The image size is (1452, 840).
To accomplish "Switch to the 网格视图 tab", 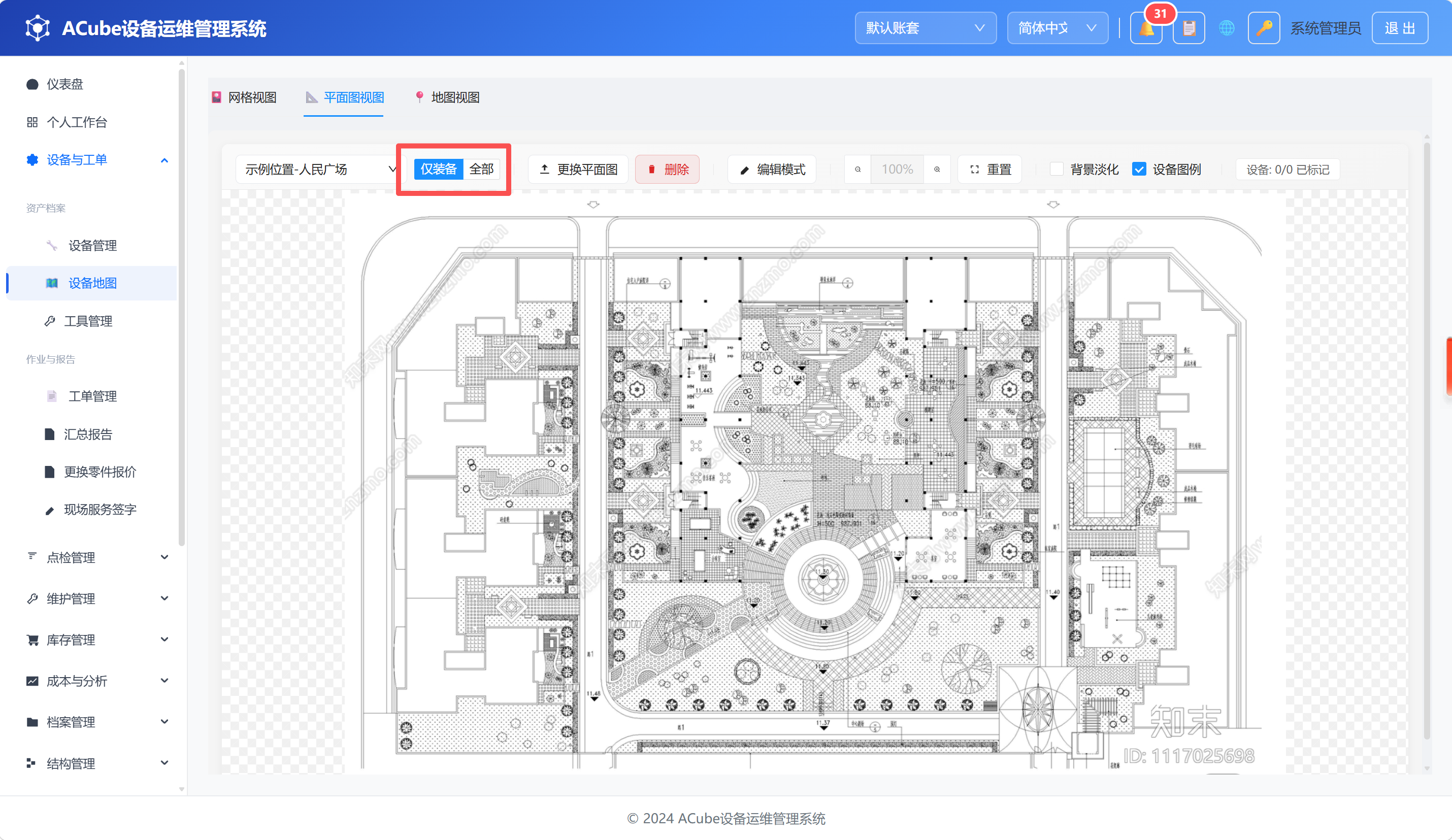I will 244,97.
